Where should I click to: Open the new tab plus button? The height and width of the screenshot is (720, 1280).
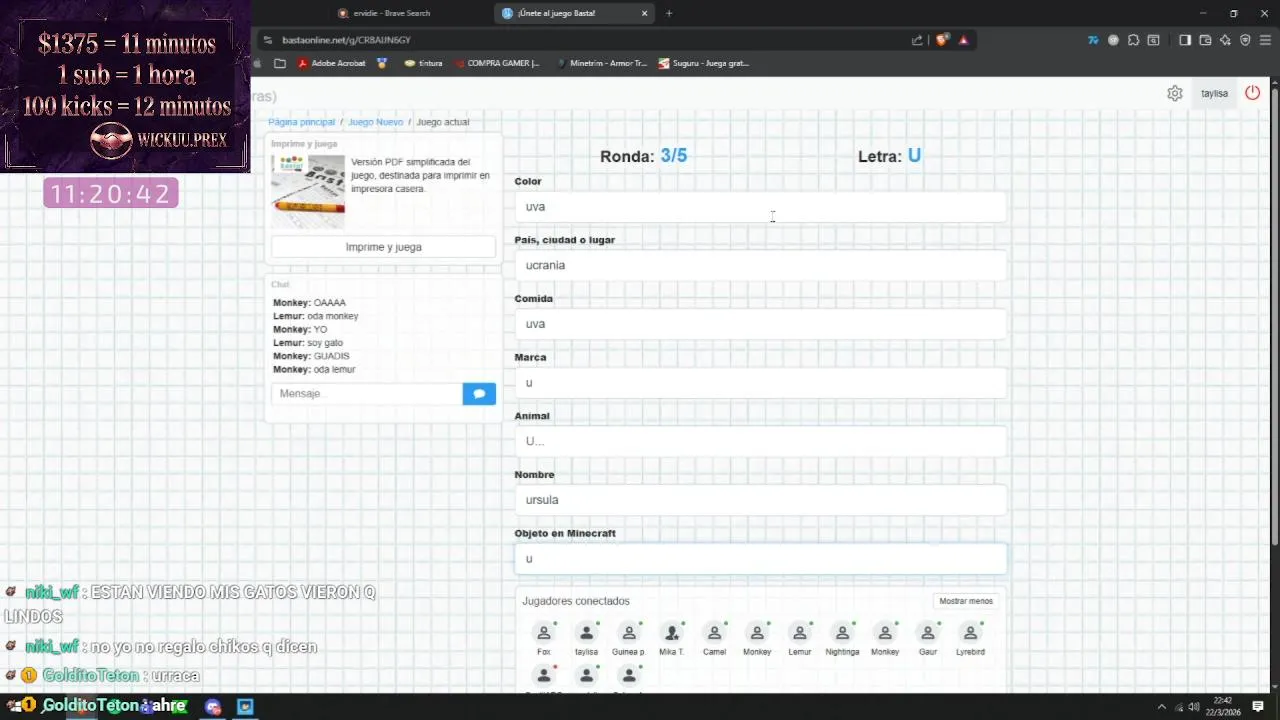[x=669, y=13]
